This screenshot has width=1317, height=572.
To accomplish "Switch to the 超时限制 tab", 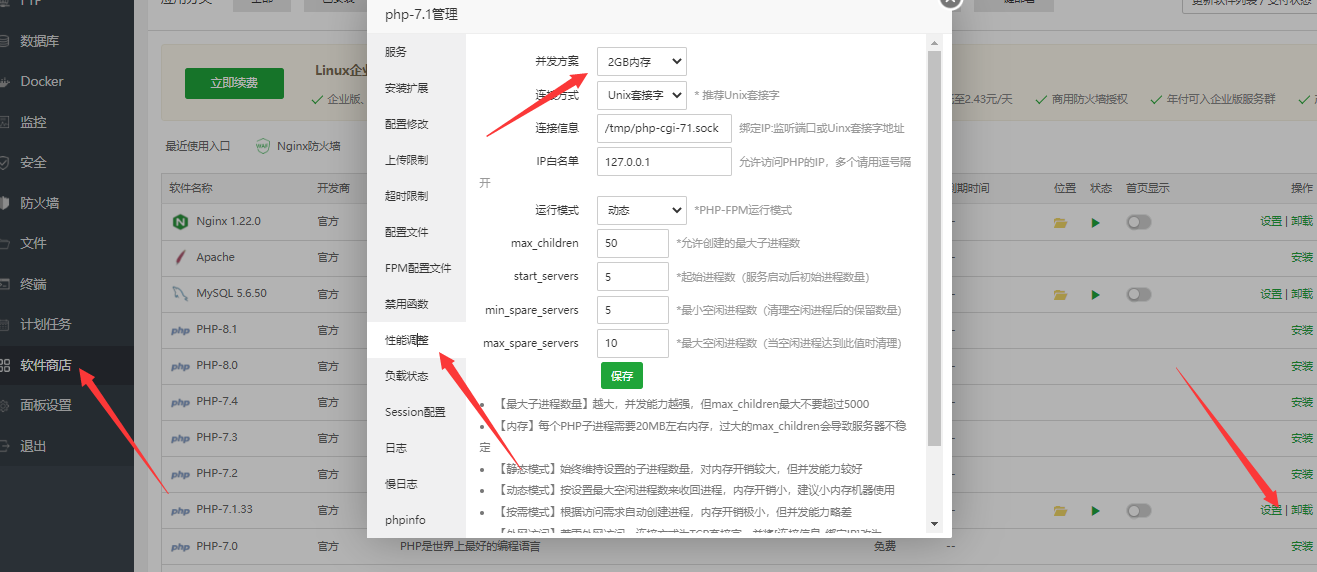I will tap(416, 196).
